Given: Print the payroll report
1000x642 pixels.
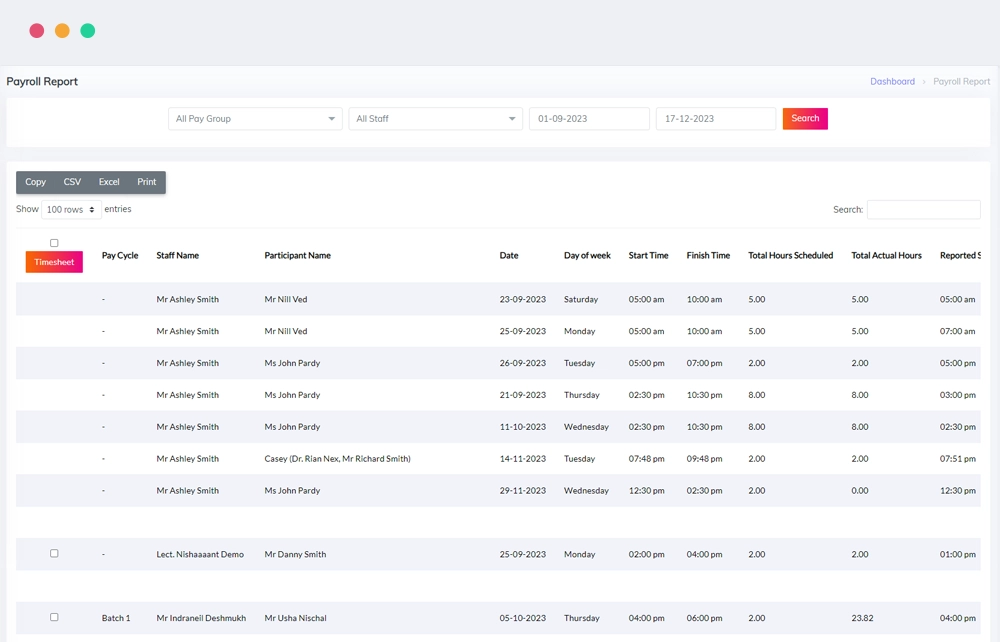Looking at the screenshot, I should (146, 182).
